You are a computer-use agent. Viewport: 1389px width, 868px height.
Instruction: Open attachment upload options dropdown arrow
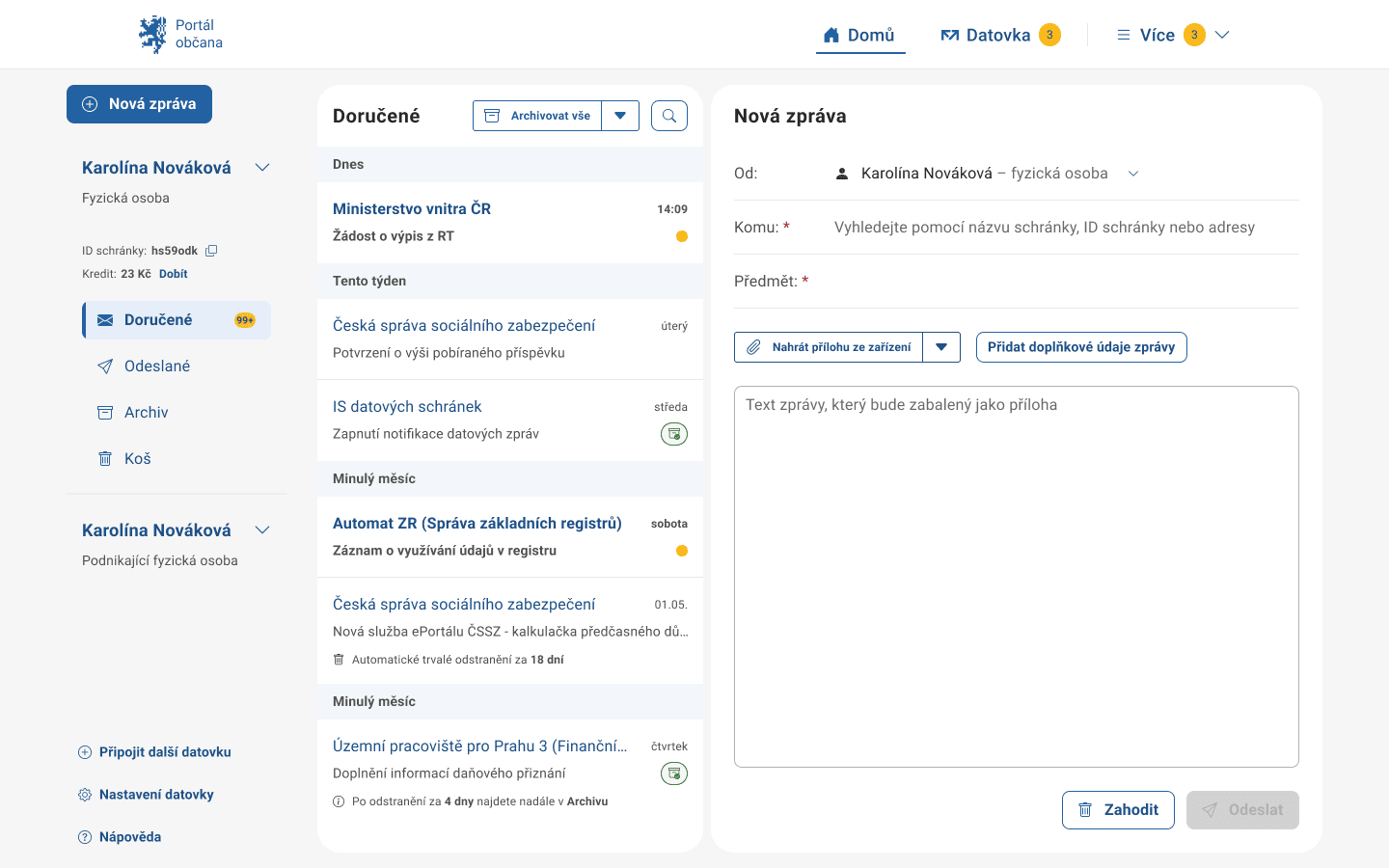click(941, 347)
